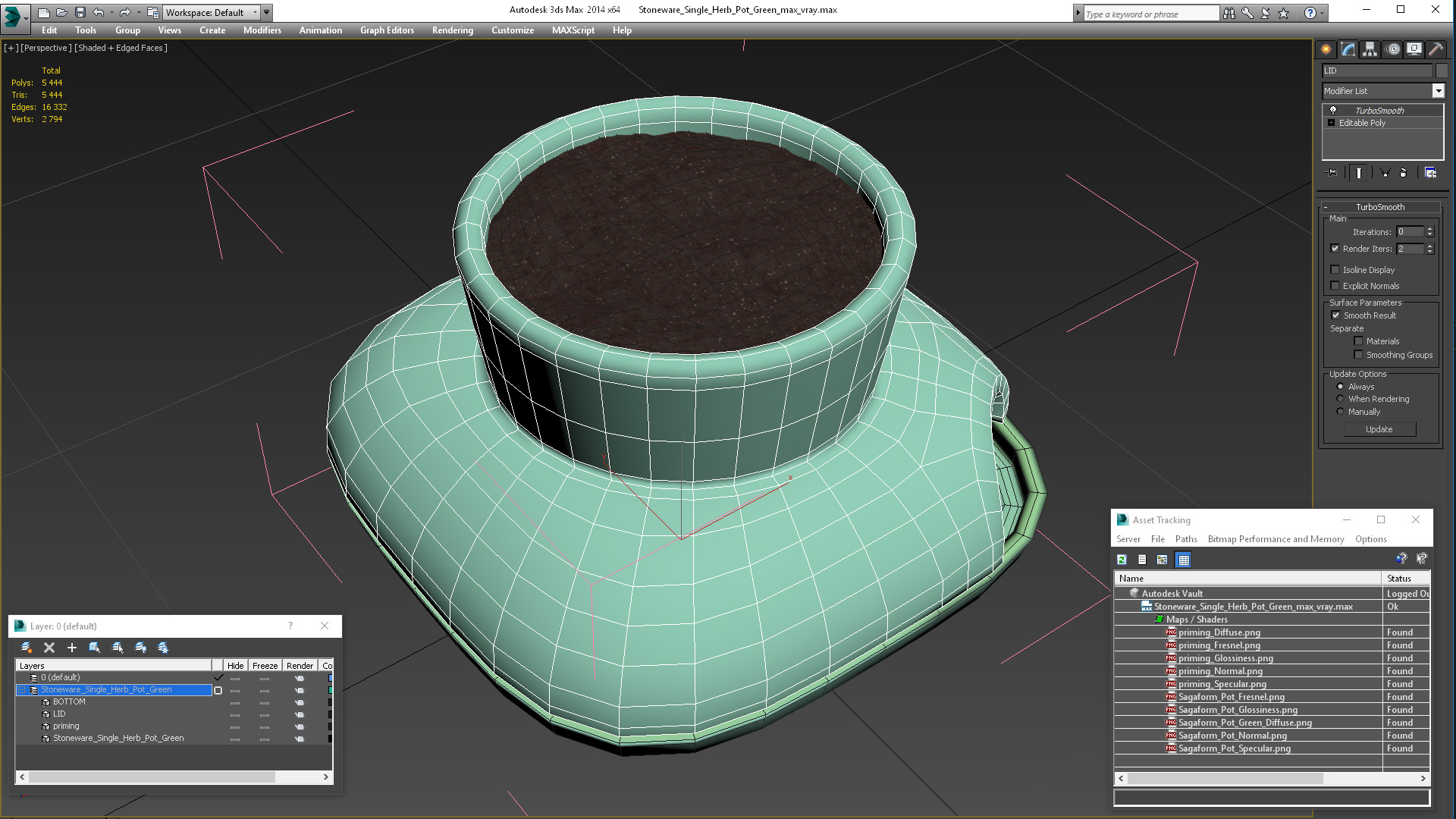This screenshot has height=819, width=1456.
Task: Switch to the Modify panel tab
Action: 1348,49
